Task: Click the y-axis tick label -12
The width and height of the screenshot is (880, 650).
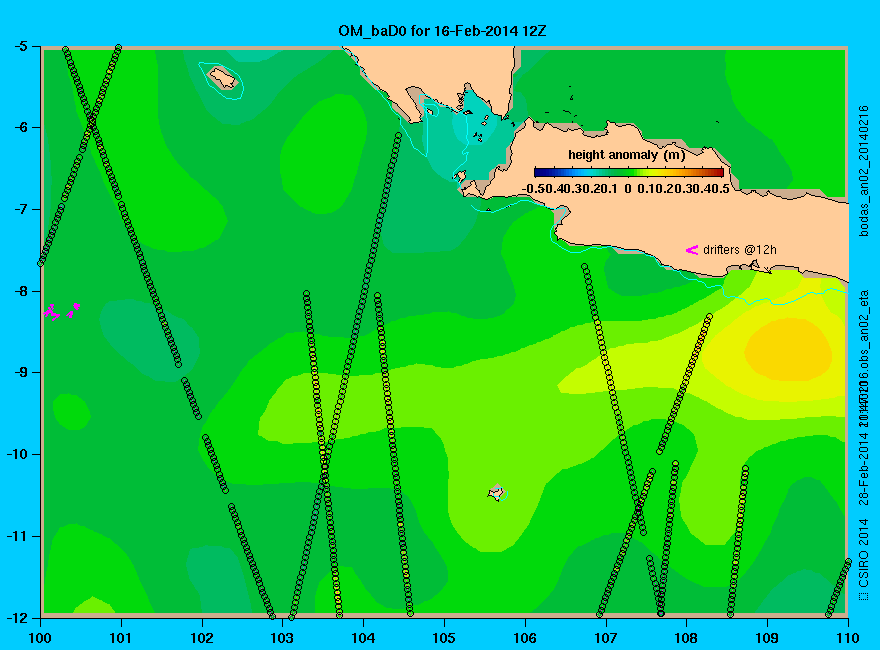Action: [18, 617]
